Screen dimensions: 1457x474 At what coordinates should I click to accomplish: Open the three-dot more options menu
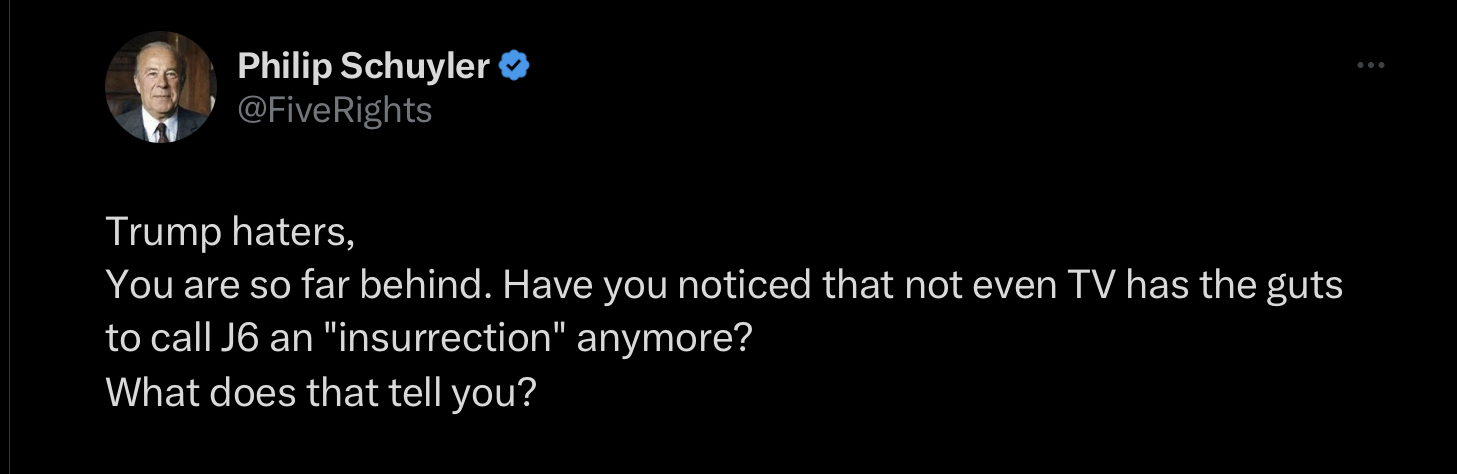1370,67
